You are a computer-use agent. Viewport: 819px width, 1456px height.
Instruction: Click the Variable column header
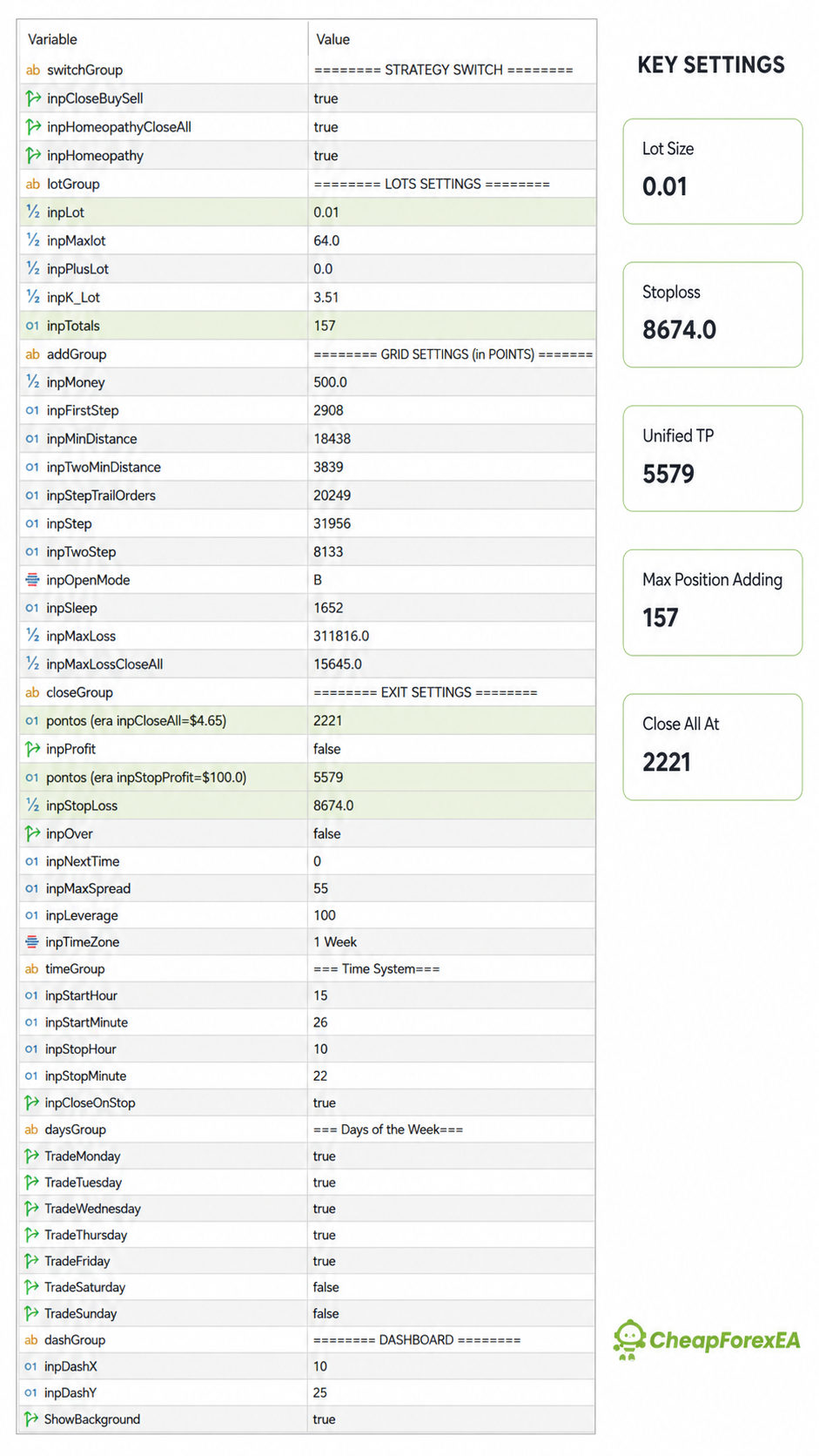click(x=52, y=39)
